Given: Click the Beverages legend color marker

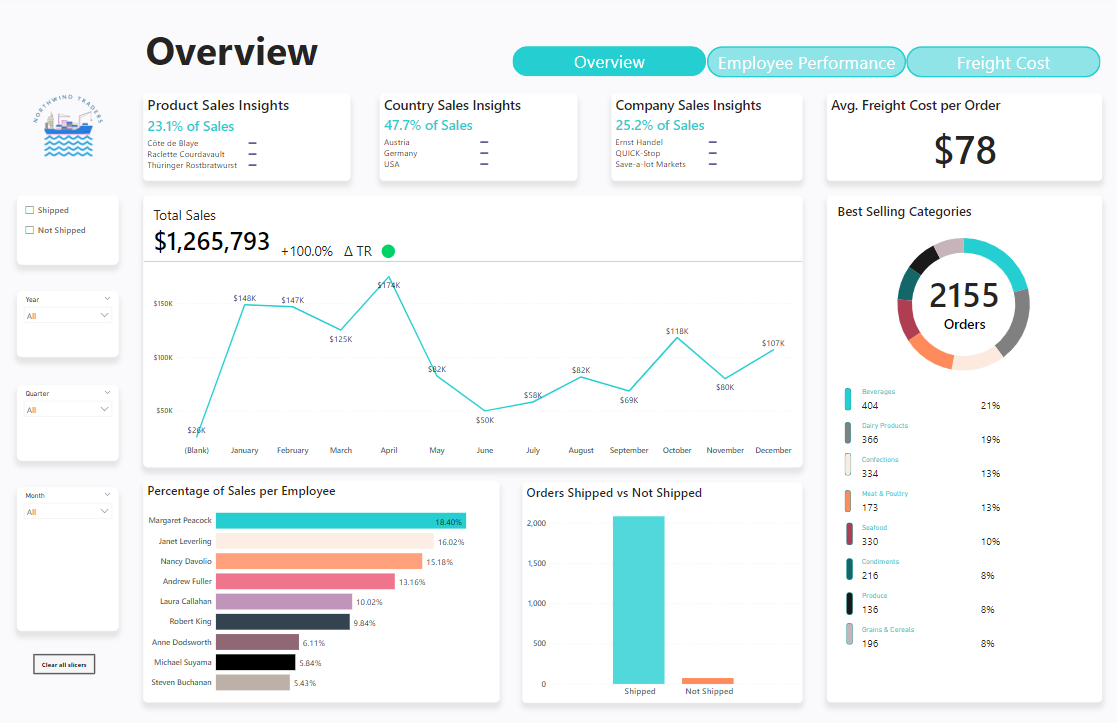Looking at the screenshot, I should (x=848, y=399).
